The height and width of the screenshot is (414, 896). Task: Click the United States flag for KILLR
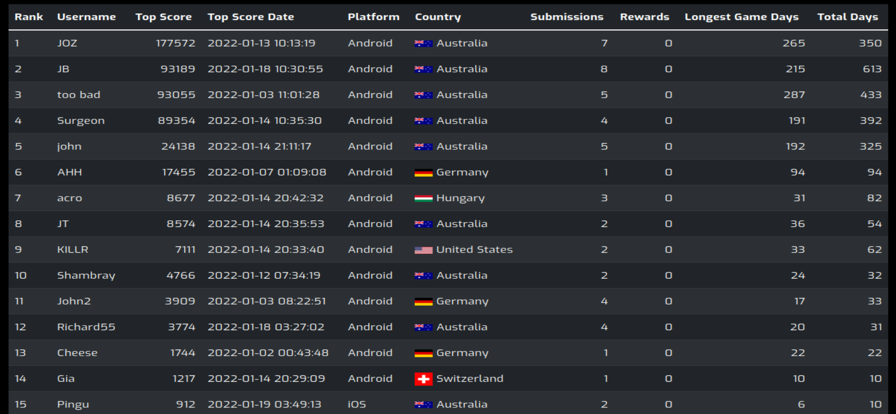(423, 250)
